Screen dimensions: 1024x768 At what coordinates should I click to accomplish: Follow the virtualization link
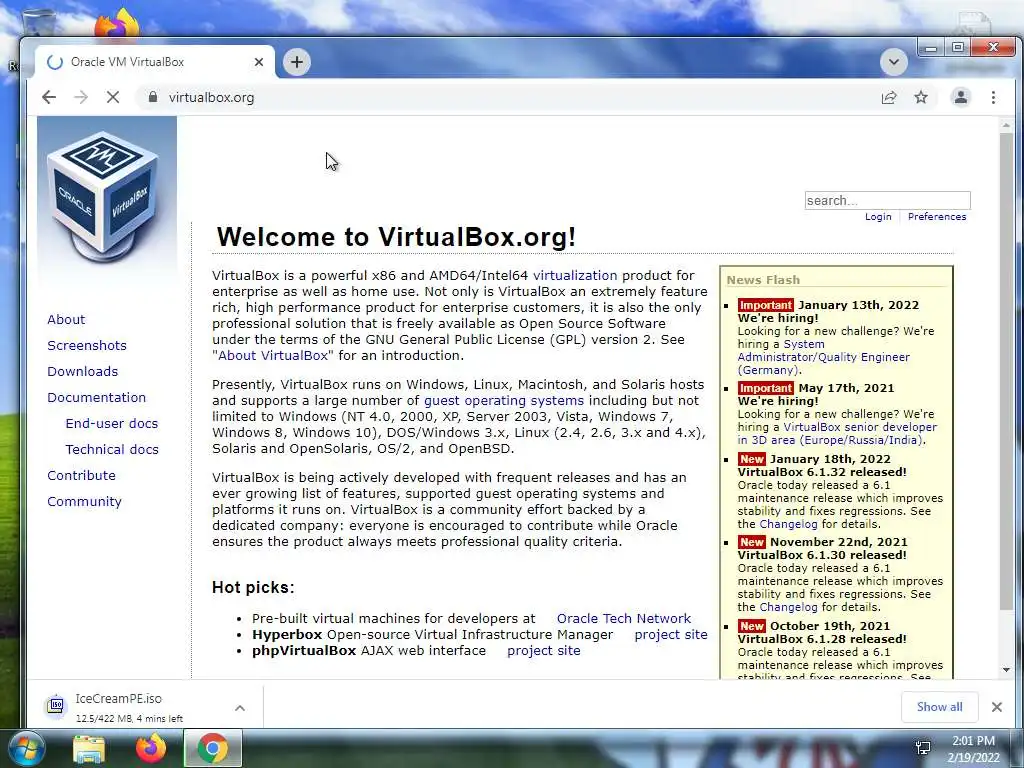click(x=575, y=276)
